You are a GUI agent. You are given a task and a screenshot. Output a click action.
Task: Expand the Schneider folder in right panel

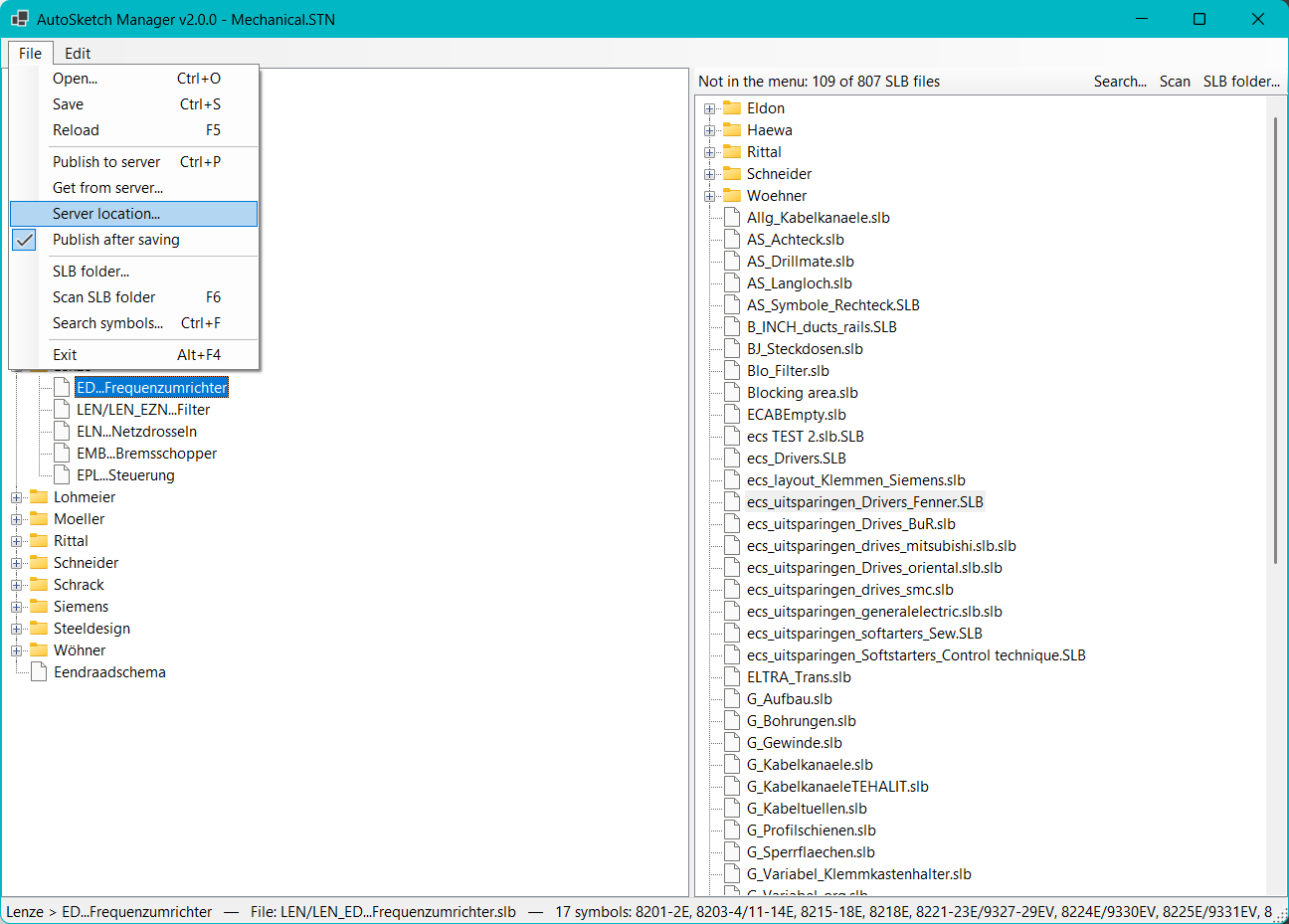(710, 174)
